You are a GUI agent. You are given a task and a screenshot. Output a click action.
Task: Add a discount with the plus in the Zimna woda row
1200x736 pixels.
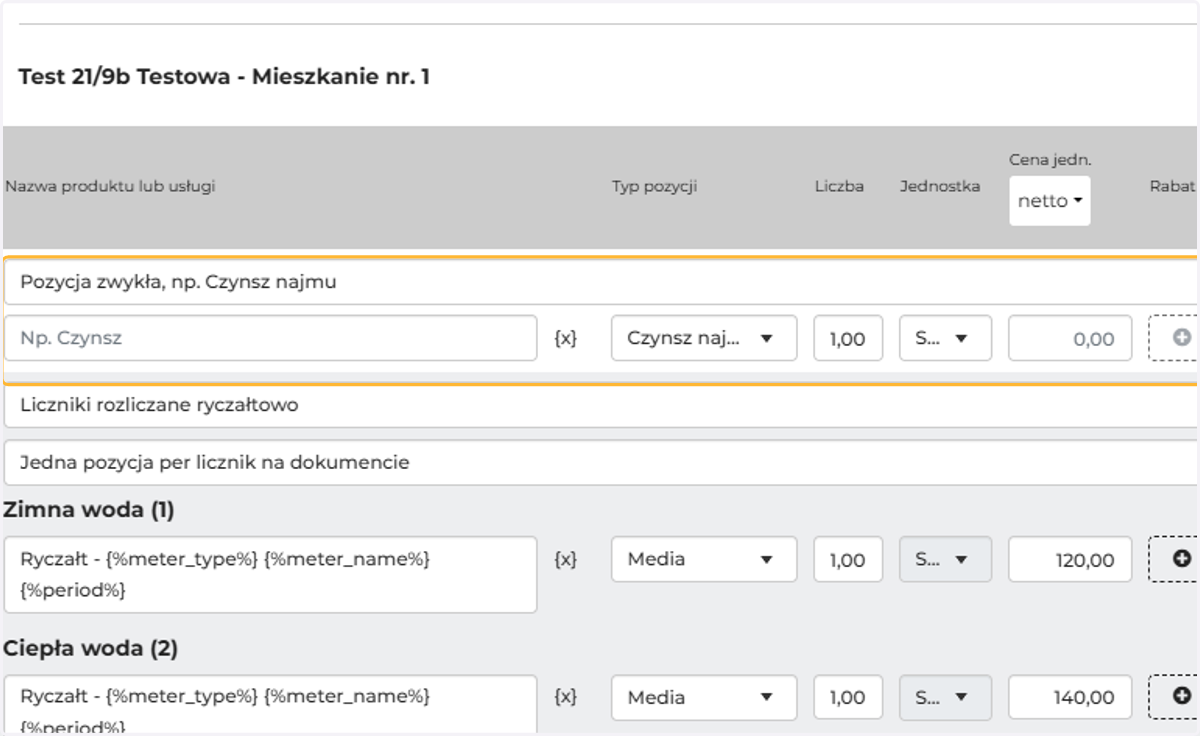pos(1174,559)
